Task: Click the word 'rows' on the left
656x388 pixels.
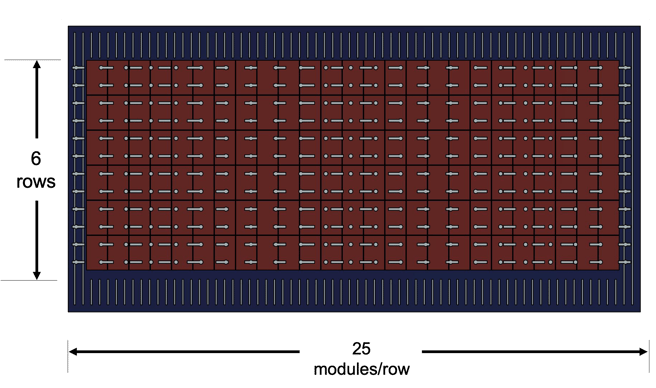Action: [x=36, y=182]
